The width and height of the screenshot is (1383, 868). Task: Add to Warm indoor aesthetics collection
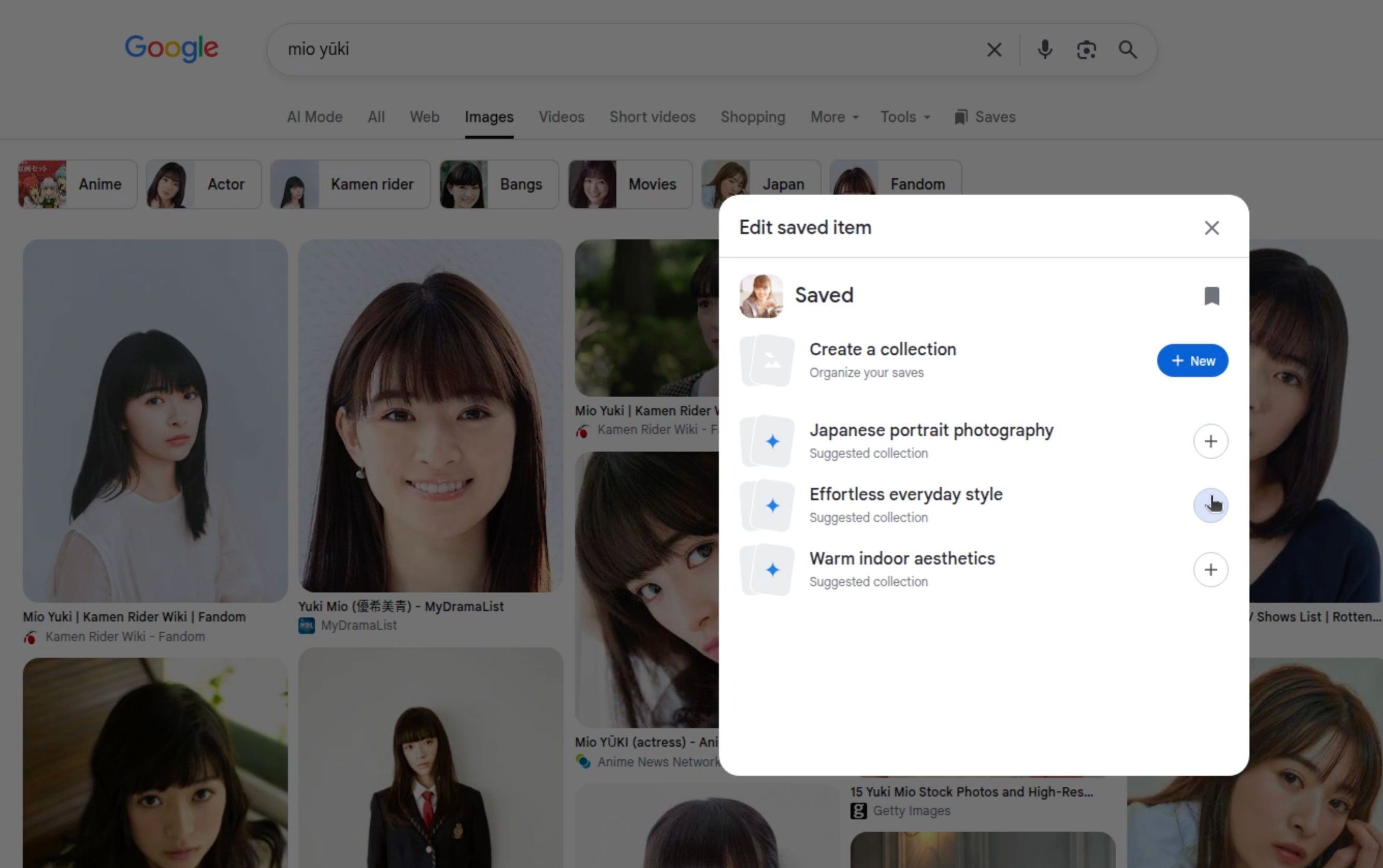tap(1210, 570)
